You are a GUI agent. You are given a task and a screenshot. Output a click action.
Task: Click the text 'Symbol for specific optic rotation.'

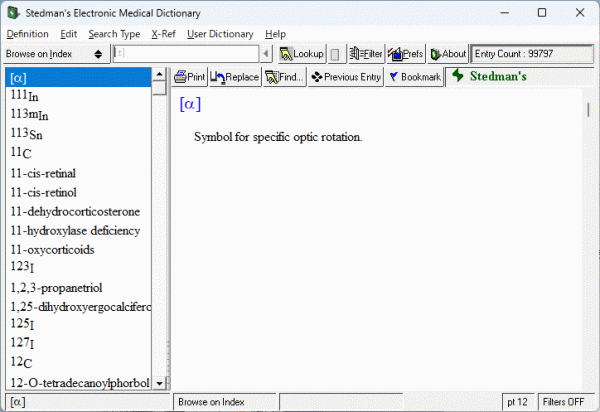(278, 137)
